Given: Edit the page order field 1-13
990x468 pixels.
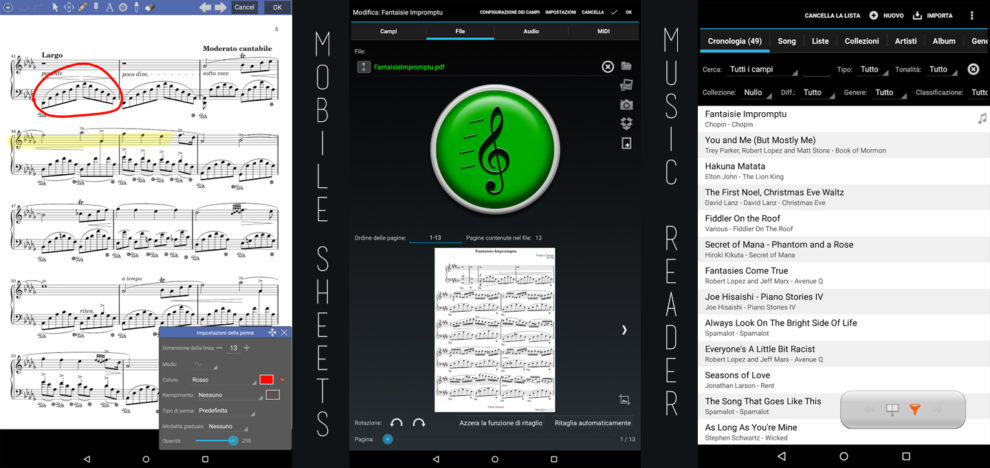Looking at the screenshot, I should tap(435, 238).
